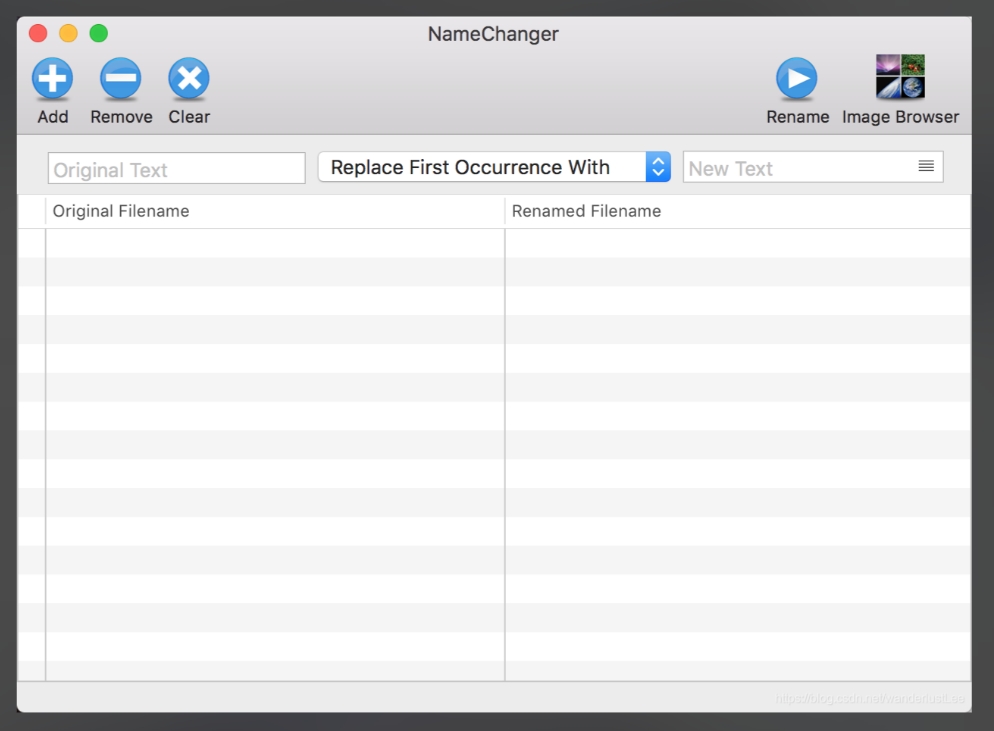Focus the Original Text field

177,169
